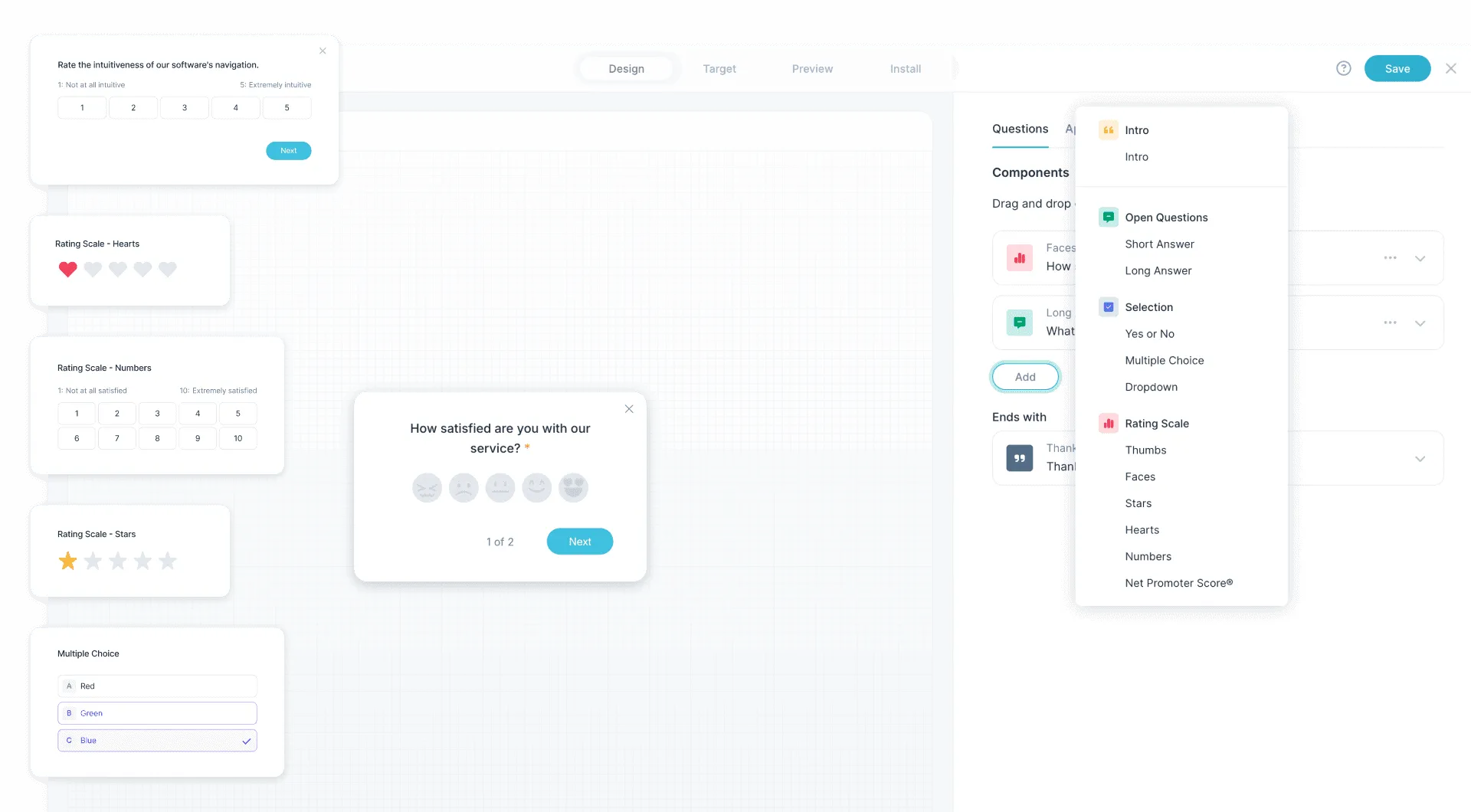Switch to the Preview tab
Image resolution: width=1471 pixels, height=812 pixels.
[x=812, y=68]
